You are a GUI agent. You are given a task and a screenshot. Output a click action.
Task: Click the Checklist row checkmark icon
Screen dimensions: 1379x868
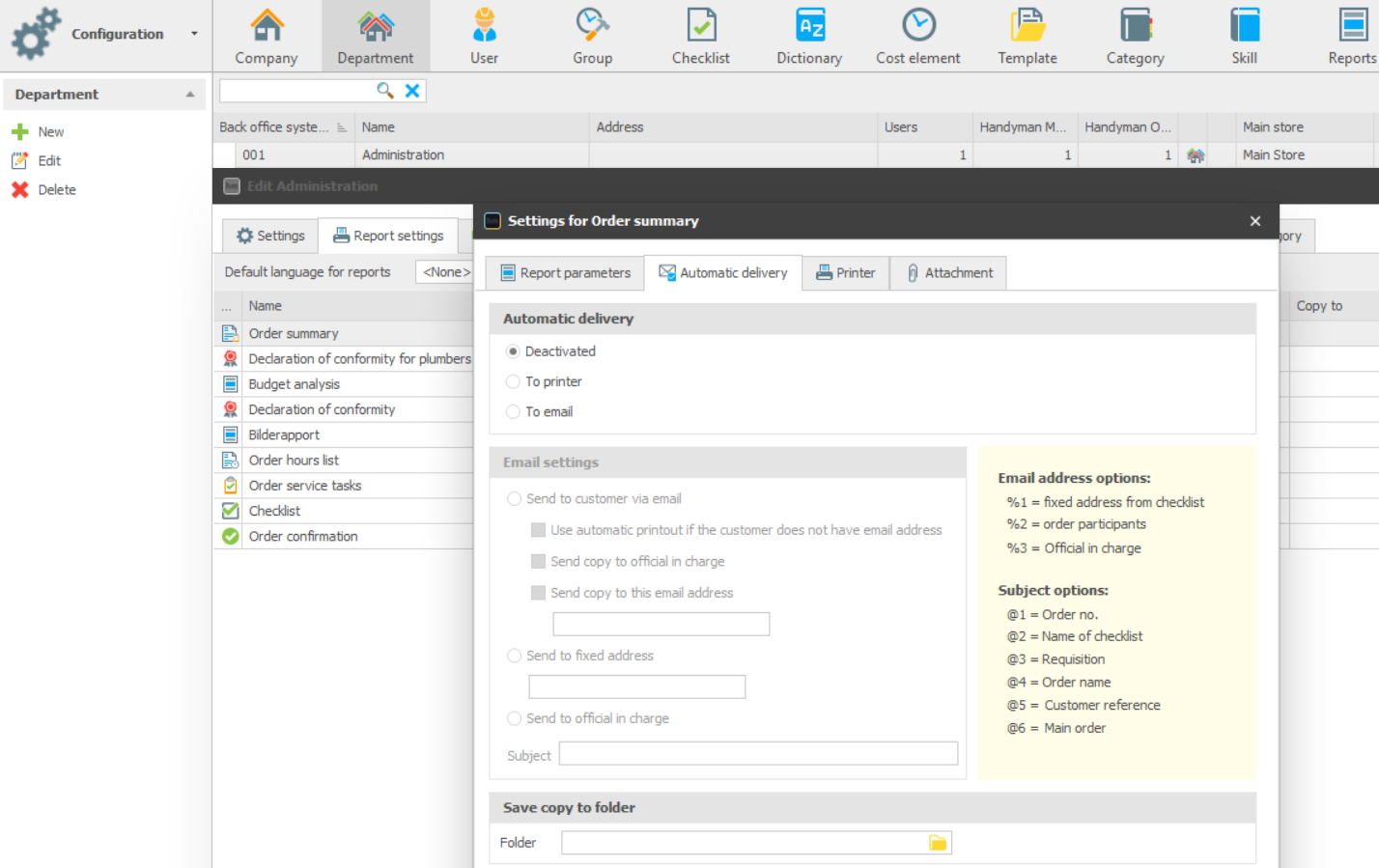point(230,511)
